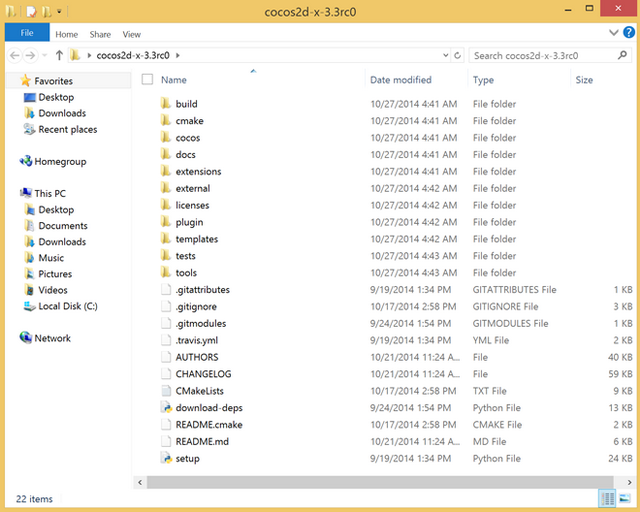Open Local Disk (C:) in navigation pane

pos(68,306)
